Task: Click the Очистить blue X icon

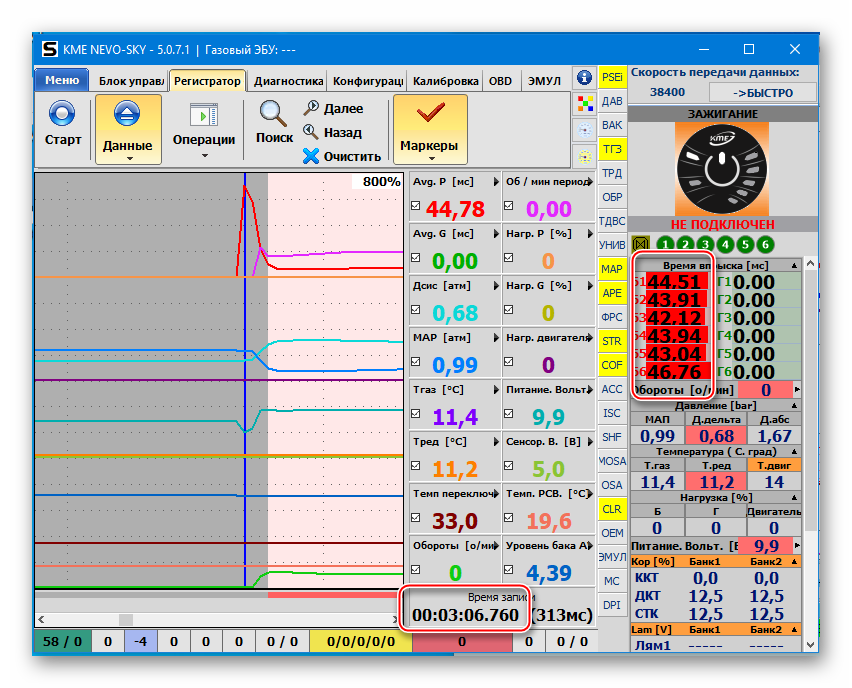Action: [x=311, y=156]
